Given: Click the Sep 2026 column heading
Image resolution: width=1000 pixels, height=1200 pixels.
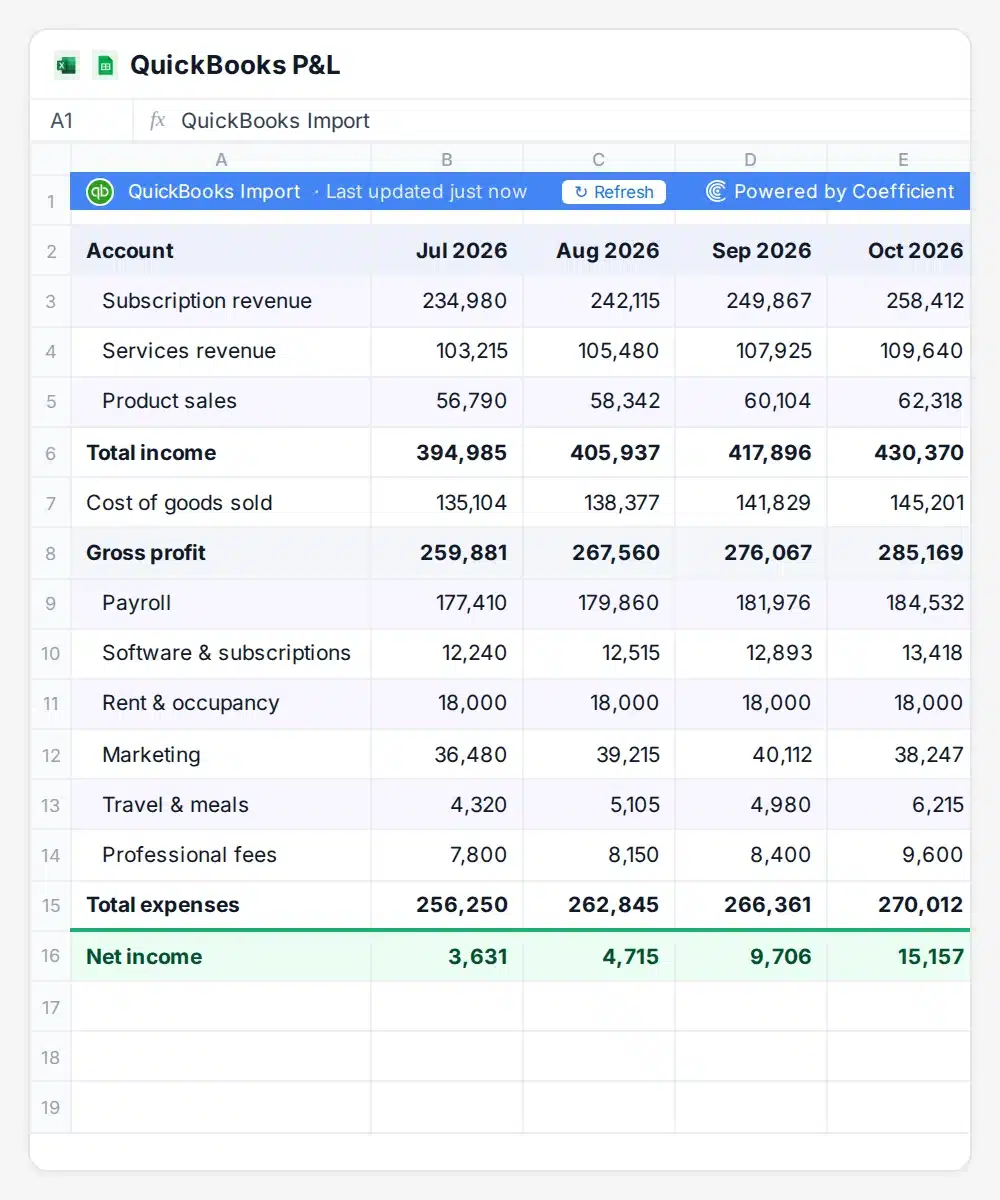Looking at the screenshot, I should coord(751,251).
